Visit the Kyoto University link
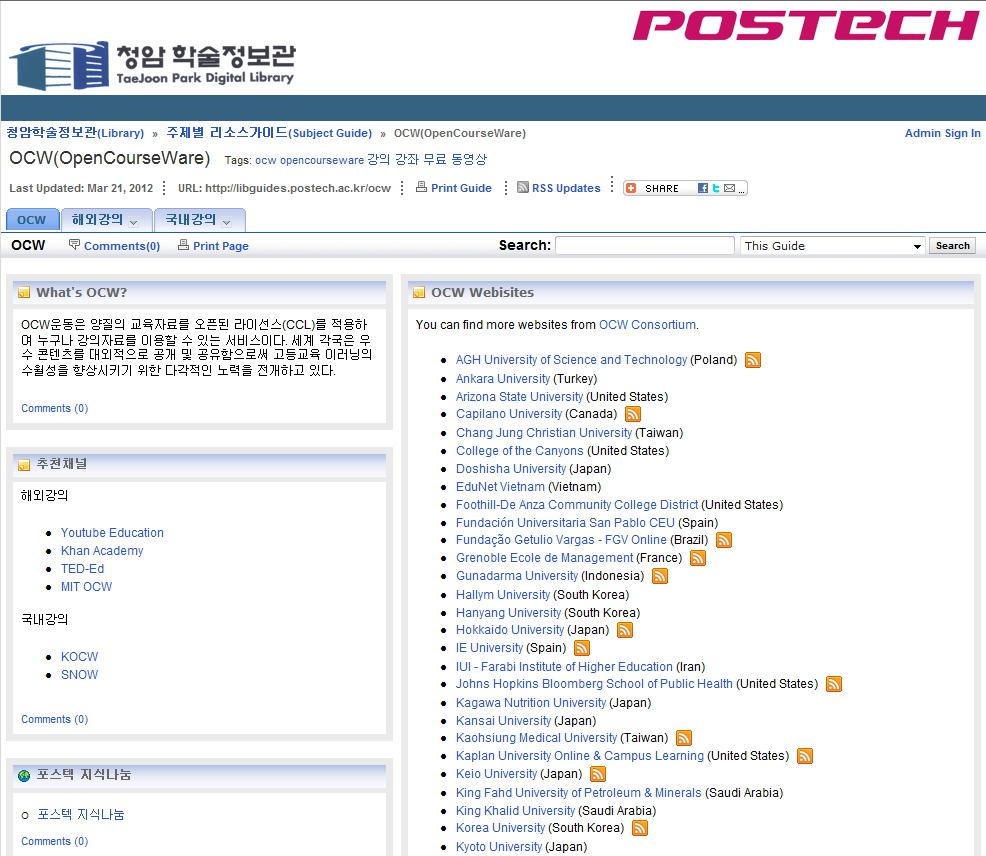986x856 pixels. tap(499, 847)
